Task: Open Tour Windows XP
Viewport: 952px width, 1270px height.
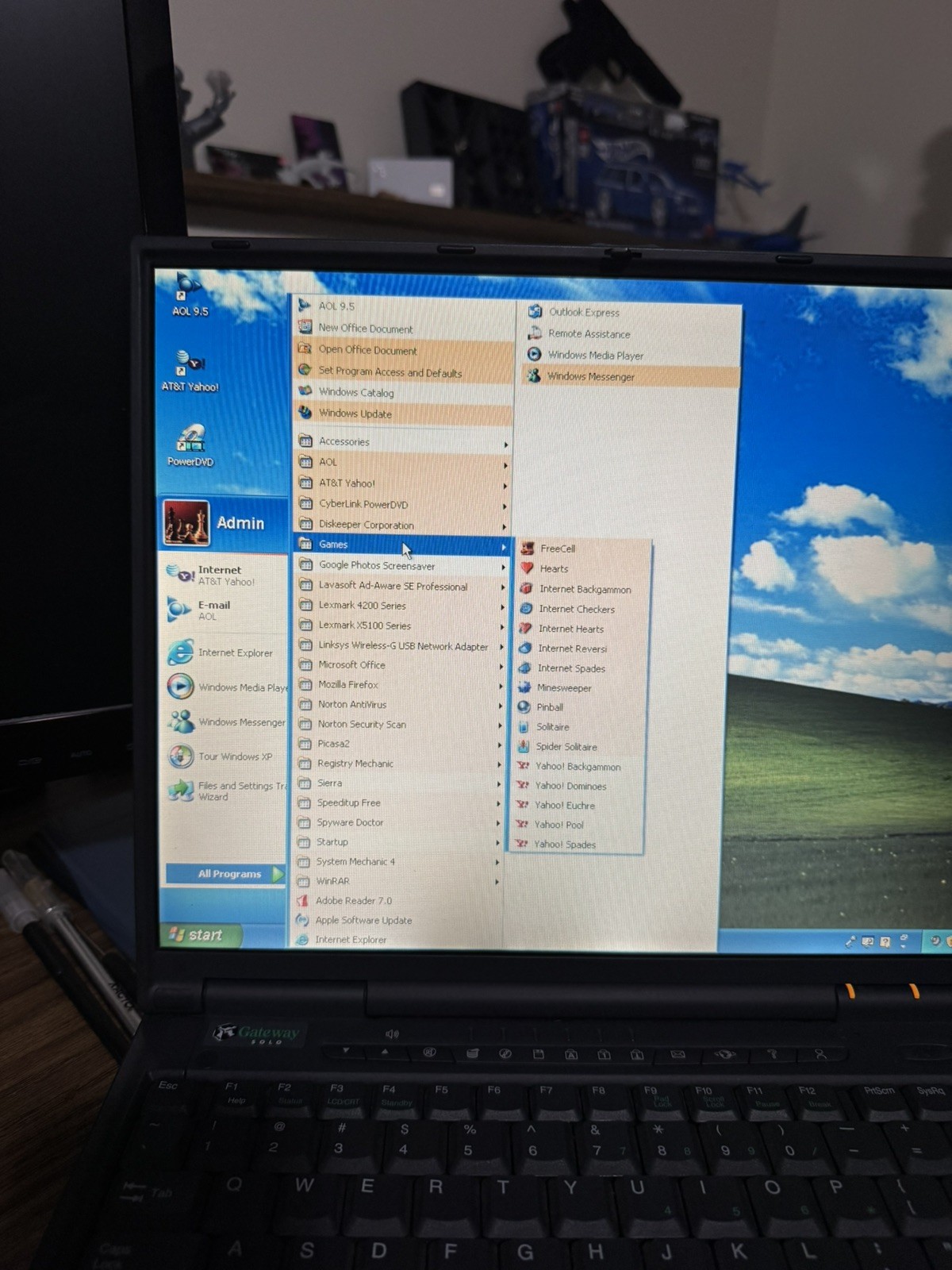Action: click(x=225, y=756)
